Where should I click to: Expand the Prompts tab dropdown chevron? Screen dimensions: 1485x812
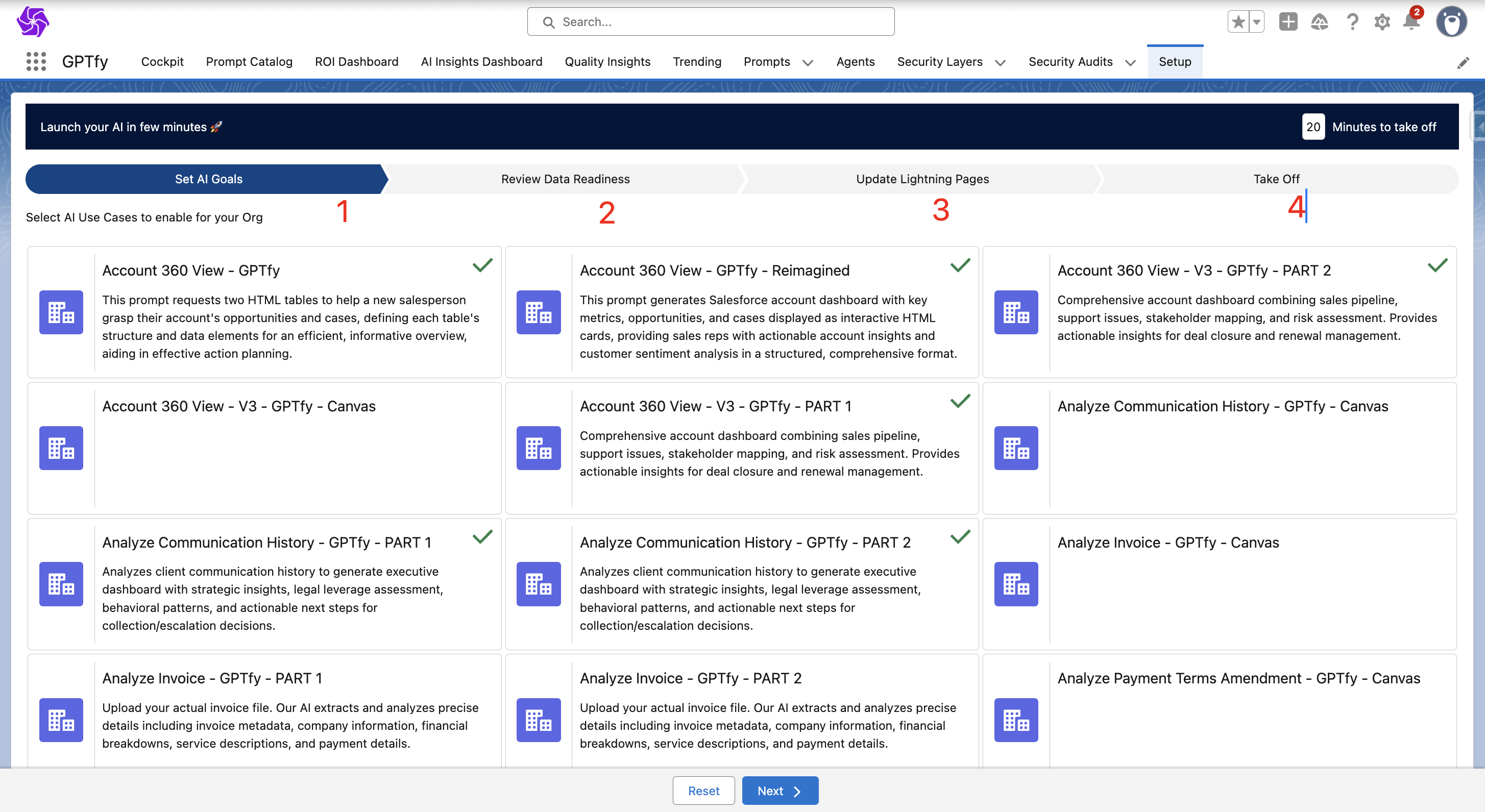point(808,62)
